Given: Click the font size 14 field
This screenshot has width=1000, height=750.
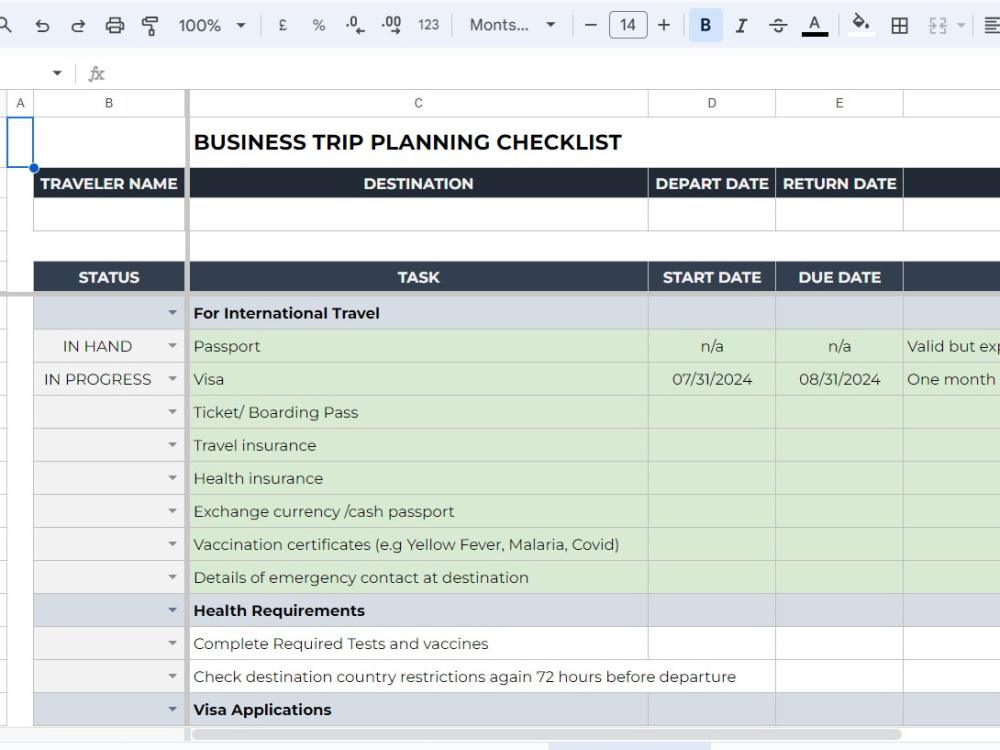Looking at the screenshot, I should pos(628,26).
